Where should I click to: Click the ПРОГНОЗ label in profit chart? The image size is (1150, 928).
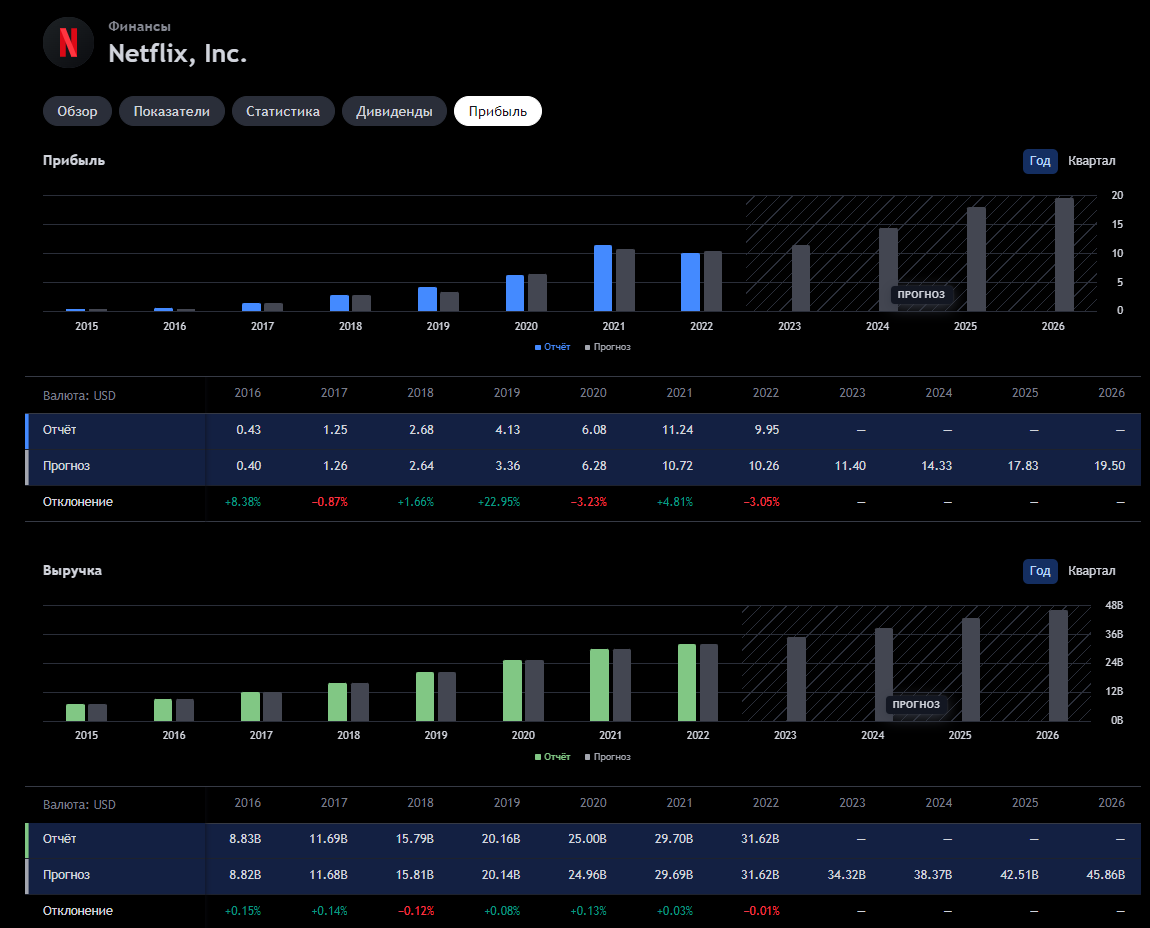[x=921, y=294]
